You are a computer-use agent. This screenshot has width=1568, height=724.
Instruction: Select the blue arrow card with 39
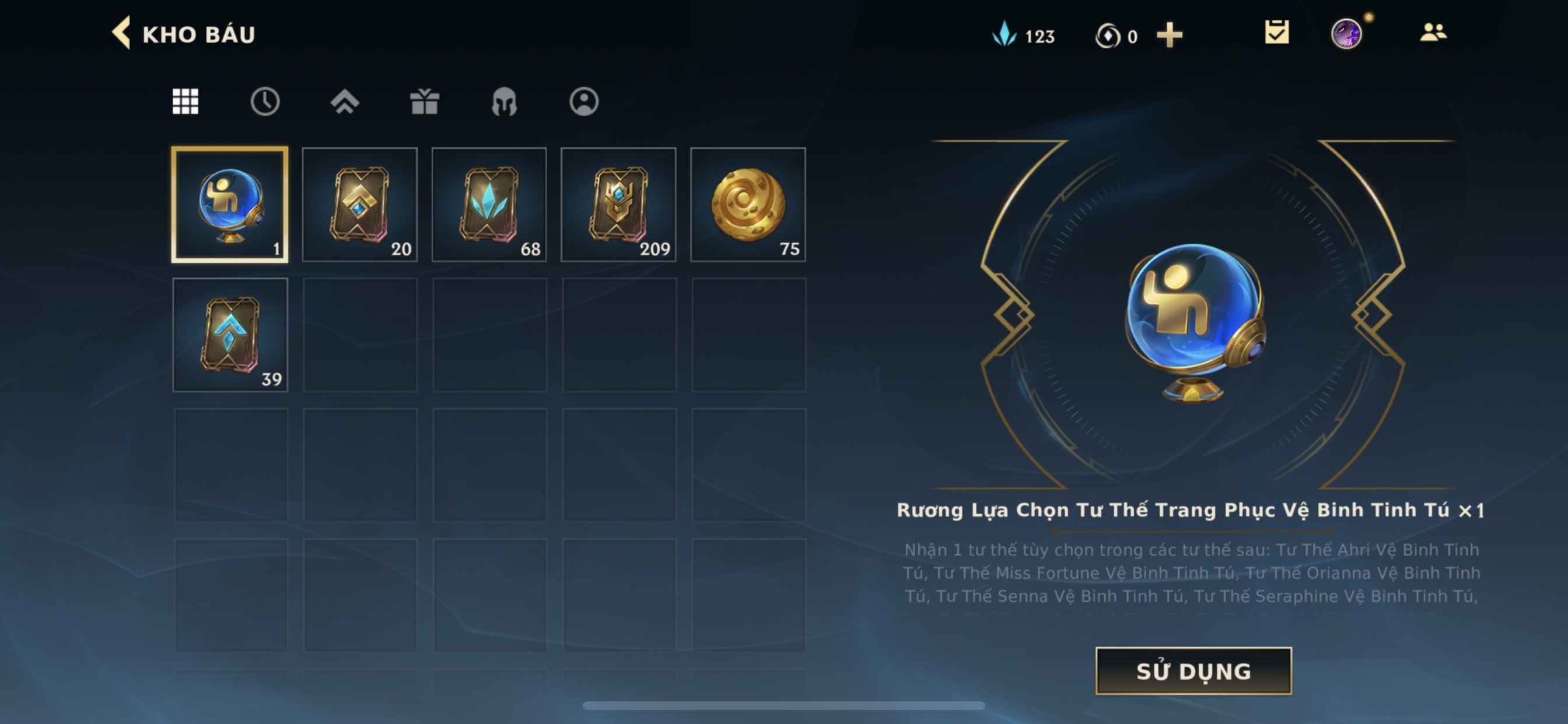(x=230, y=335)
